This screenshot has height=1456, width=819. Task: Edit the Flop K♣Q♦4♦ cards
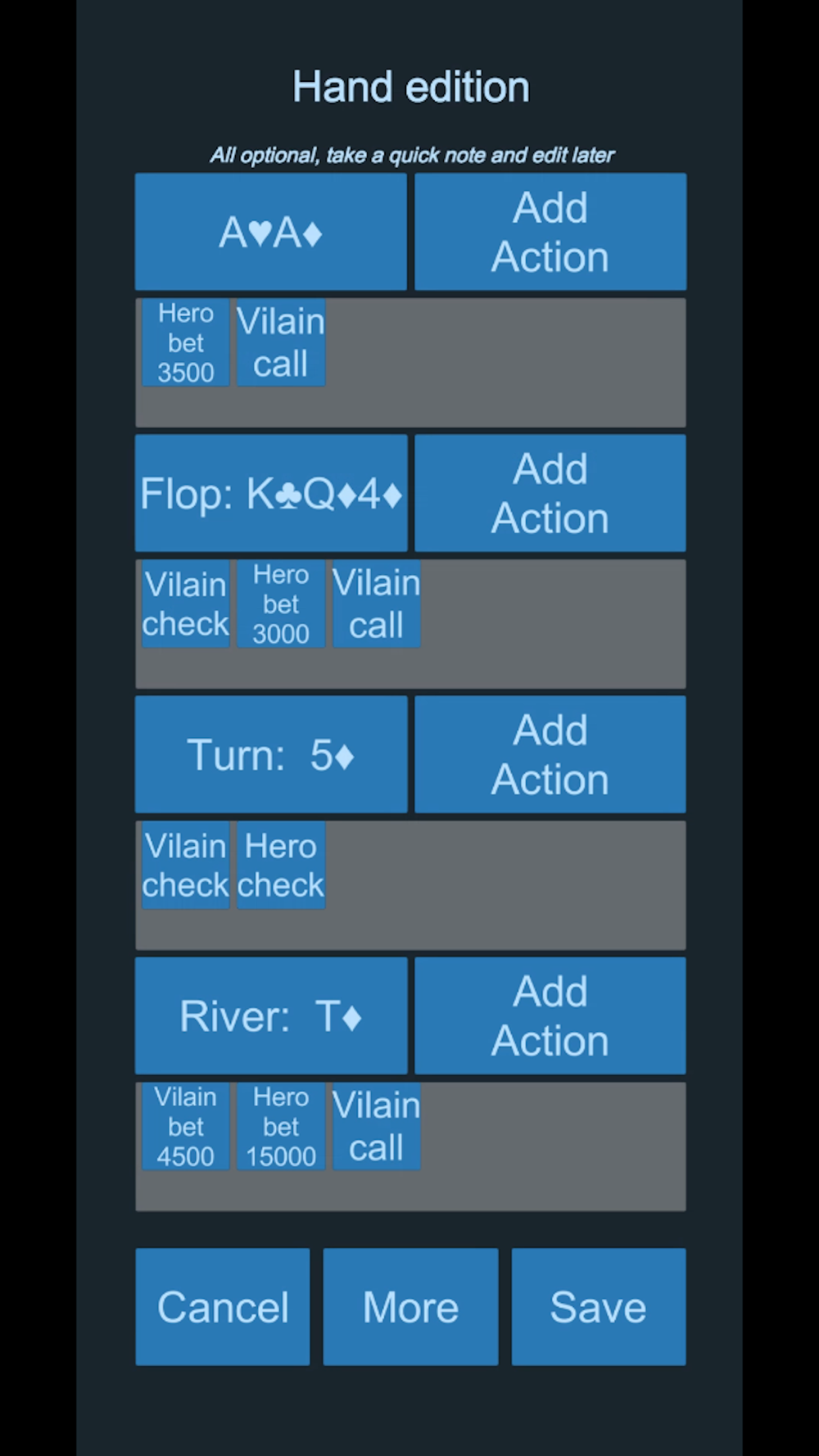point(270,493)
